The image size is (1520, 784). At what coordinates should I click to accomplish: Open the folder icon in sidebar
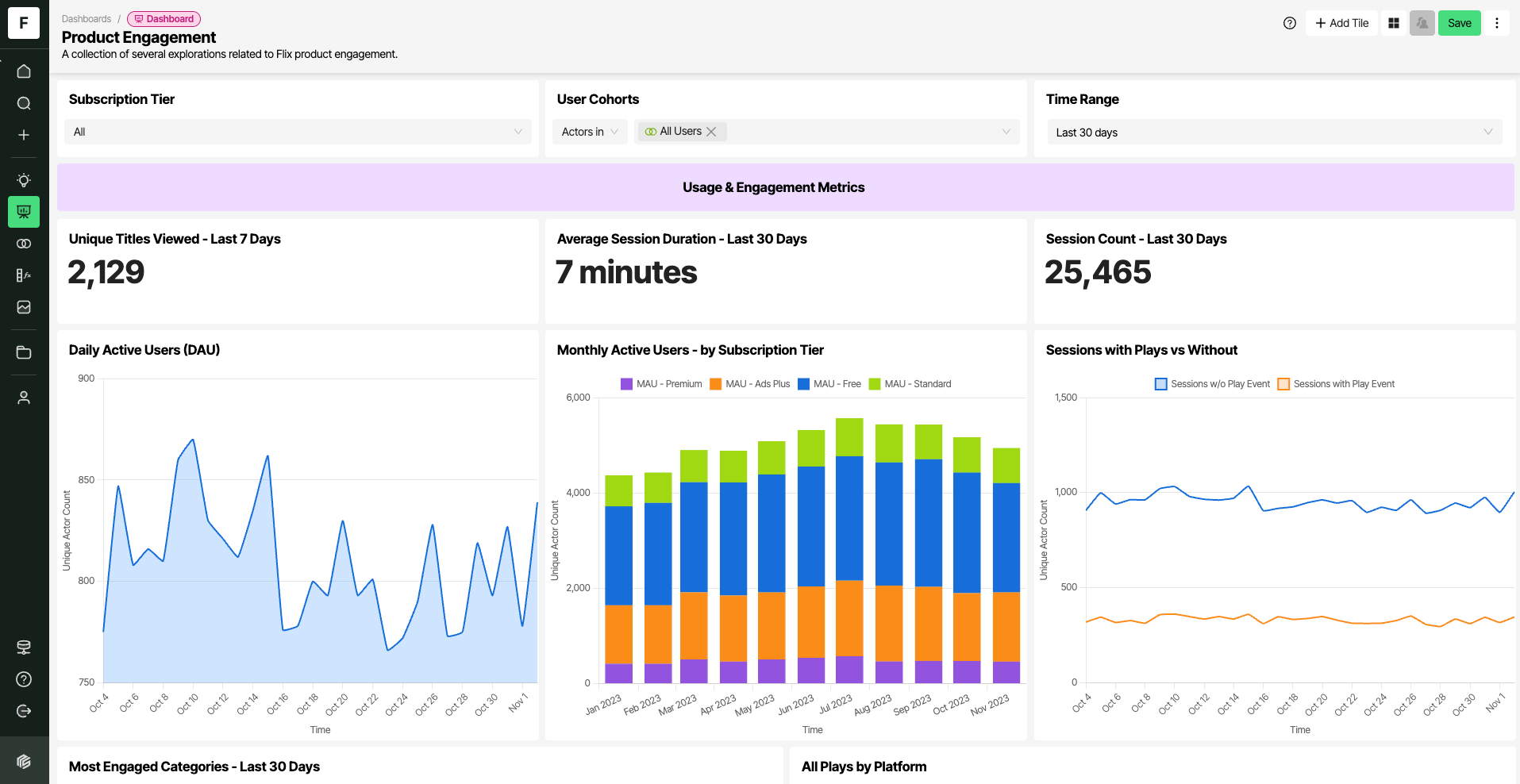point(24,352)
